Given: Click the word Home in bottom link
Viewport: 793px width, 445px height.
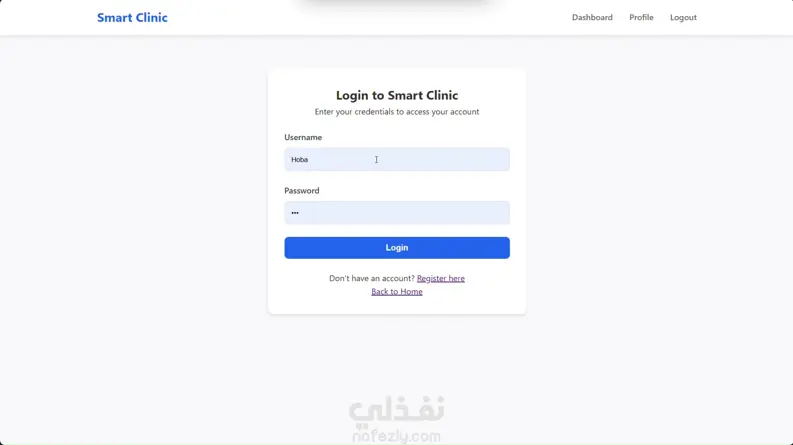Looking at the screenshot, I should point(411,292).
